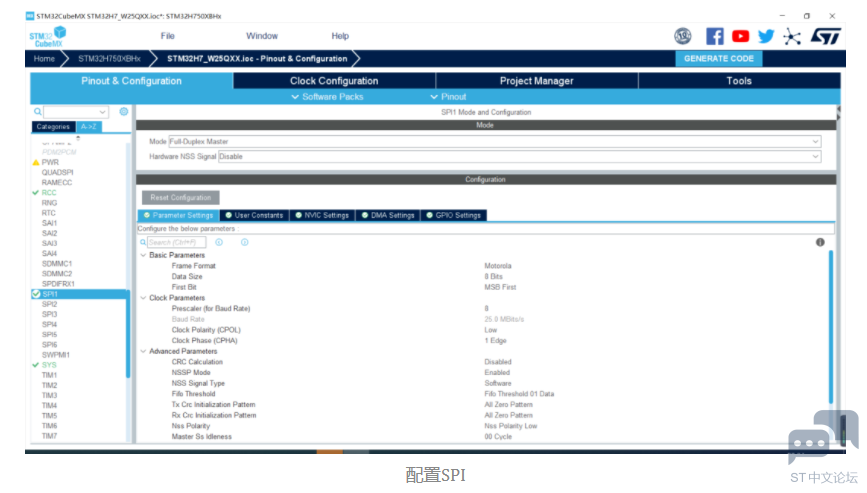The width and height of the screenshot is (867, 493).
Task: Select SPI2 in the peripheral list
Action: pyautogui.click(x=49, y=304)
